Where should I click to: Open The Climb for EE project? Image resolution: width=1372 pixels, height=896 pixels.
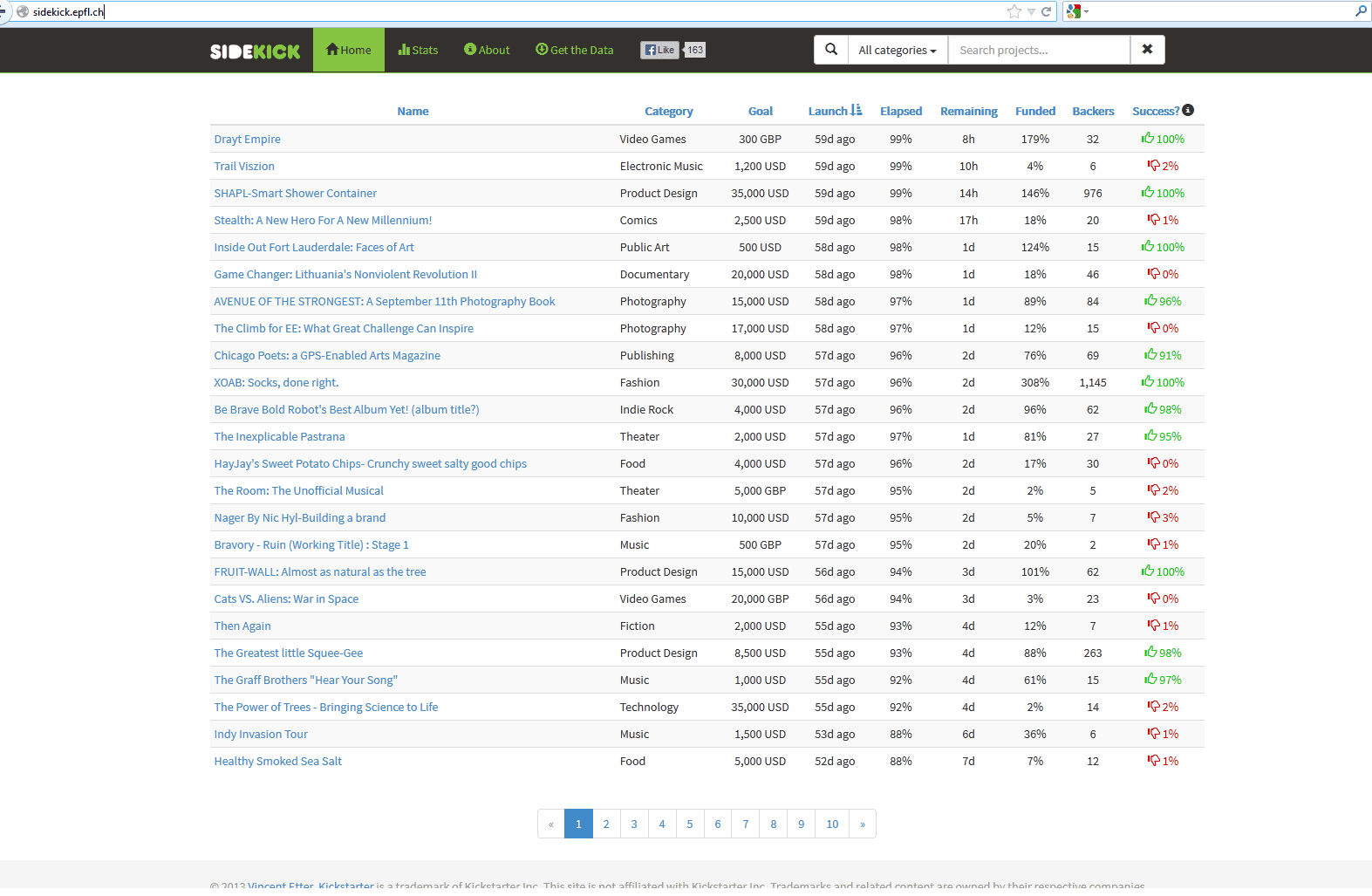344,328
